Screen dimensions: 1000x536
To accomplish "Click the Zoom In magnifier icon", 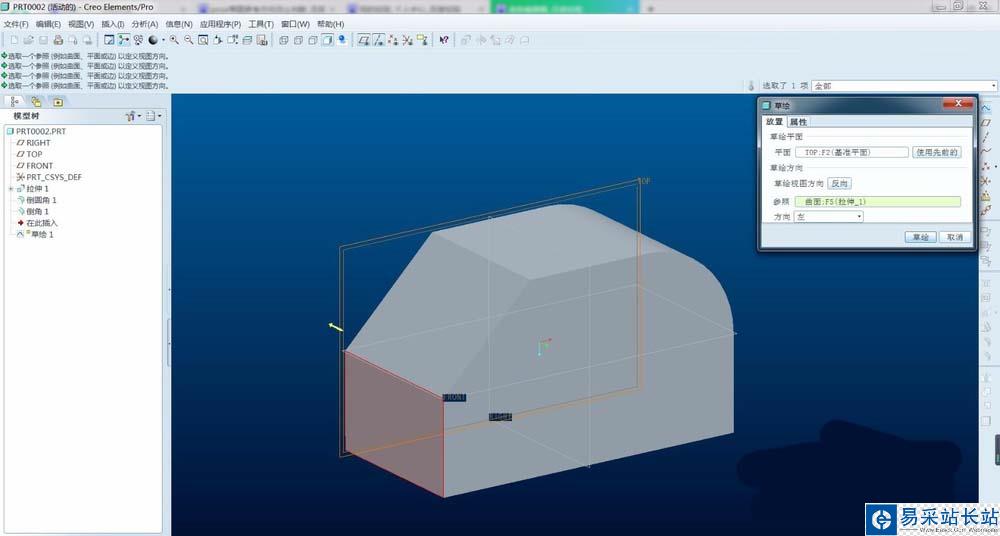I will [x=174, y=40].
